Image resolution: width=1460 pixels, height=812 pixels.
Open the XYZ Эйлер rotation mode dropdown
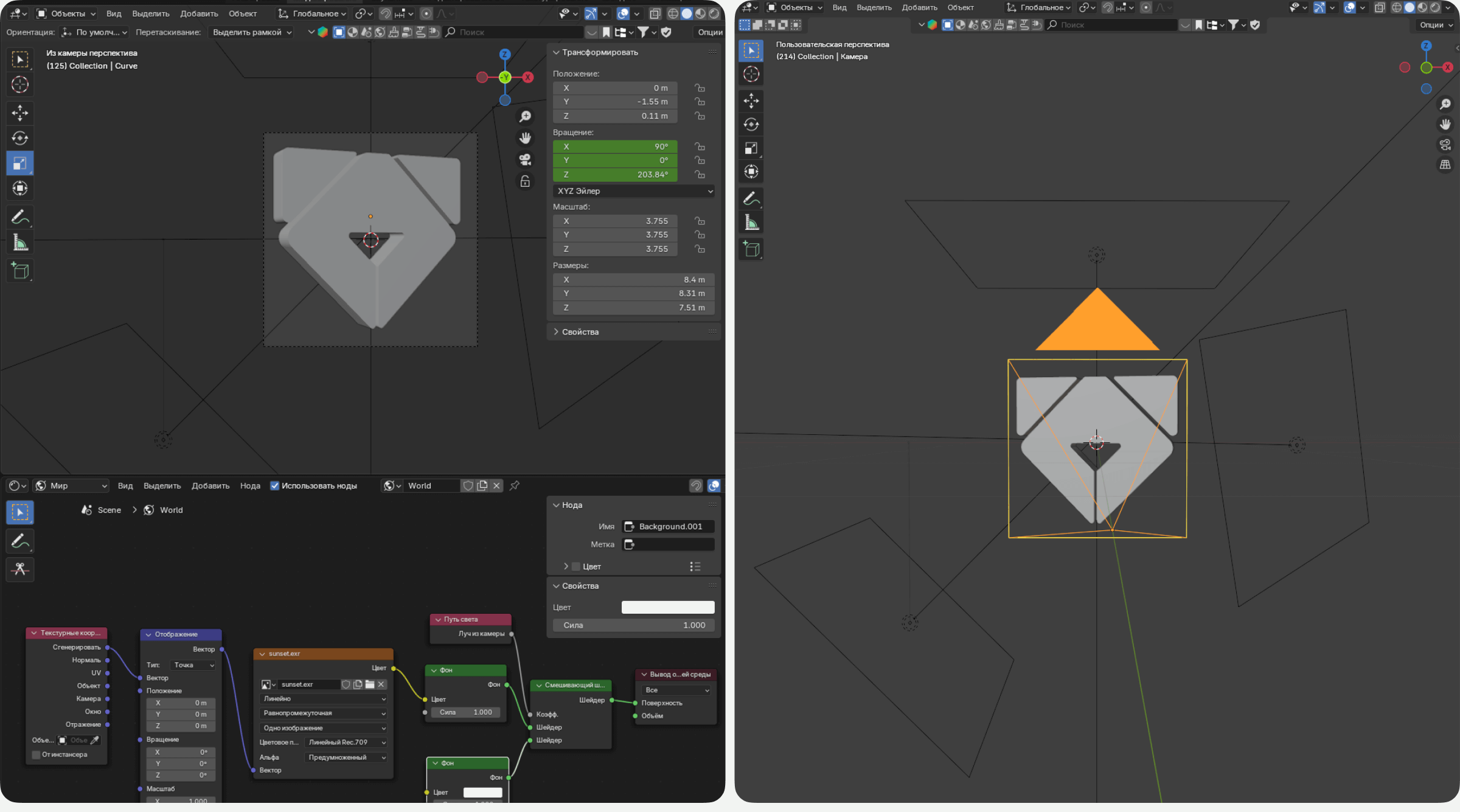634,191
